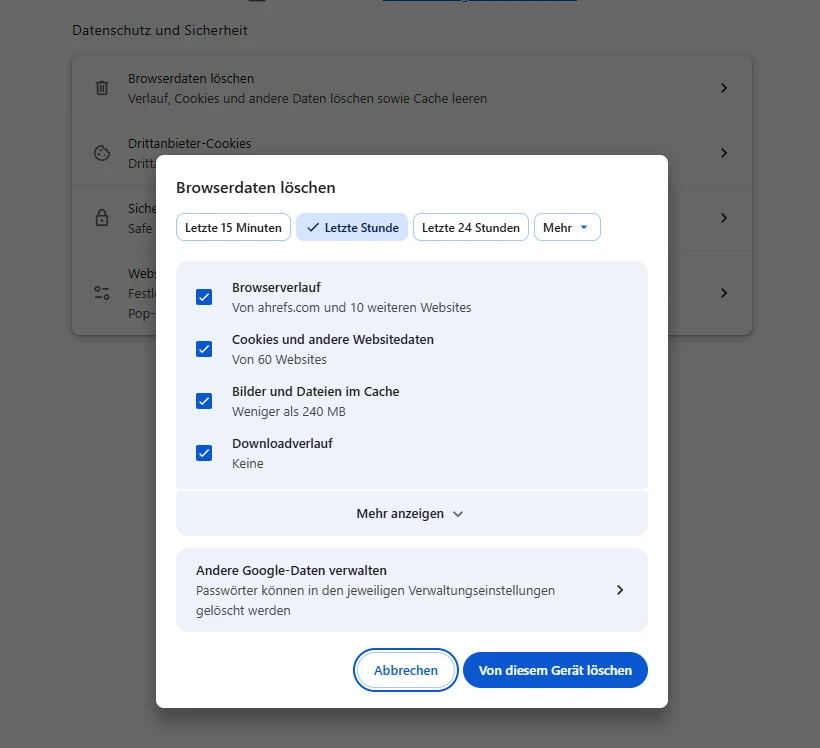Select Letzte 15 Minuten time range

233,228
